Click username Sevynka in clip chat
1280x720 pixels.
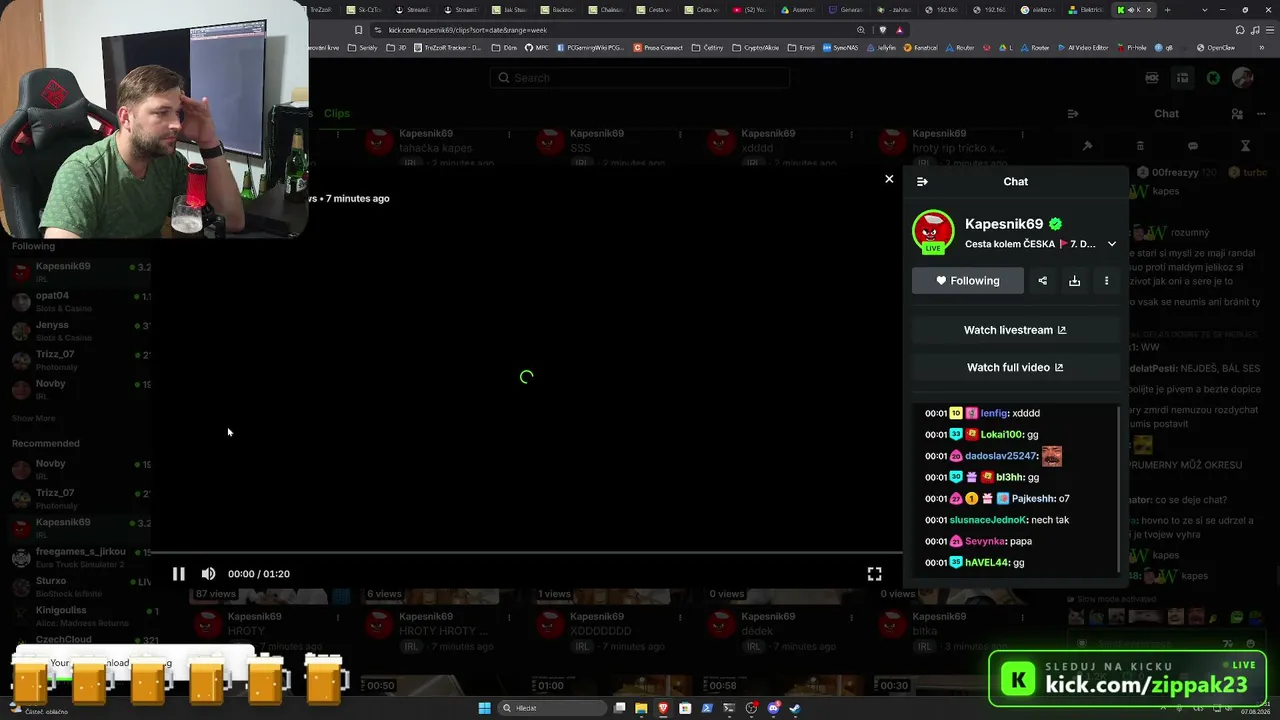(x=985, y=541)
